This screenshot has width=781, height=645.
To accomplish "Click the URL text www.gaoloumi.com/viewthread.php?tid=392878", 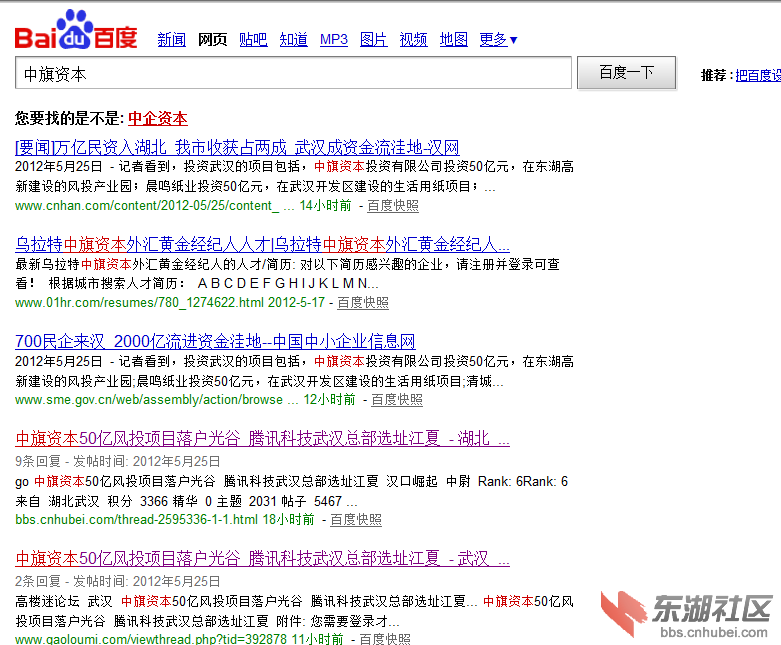I will (x=151, y=639).
